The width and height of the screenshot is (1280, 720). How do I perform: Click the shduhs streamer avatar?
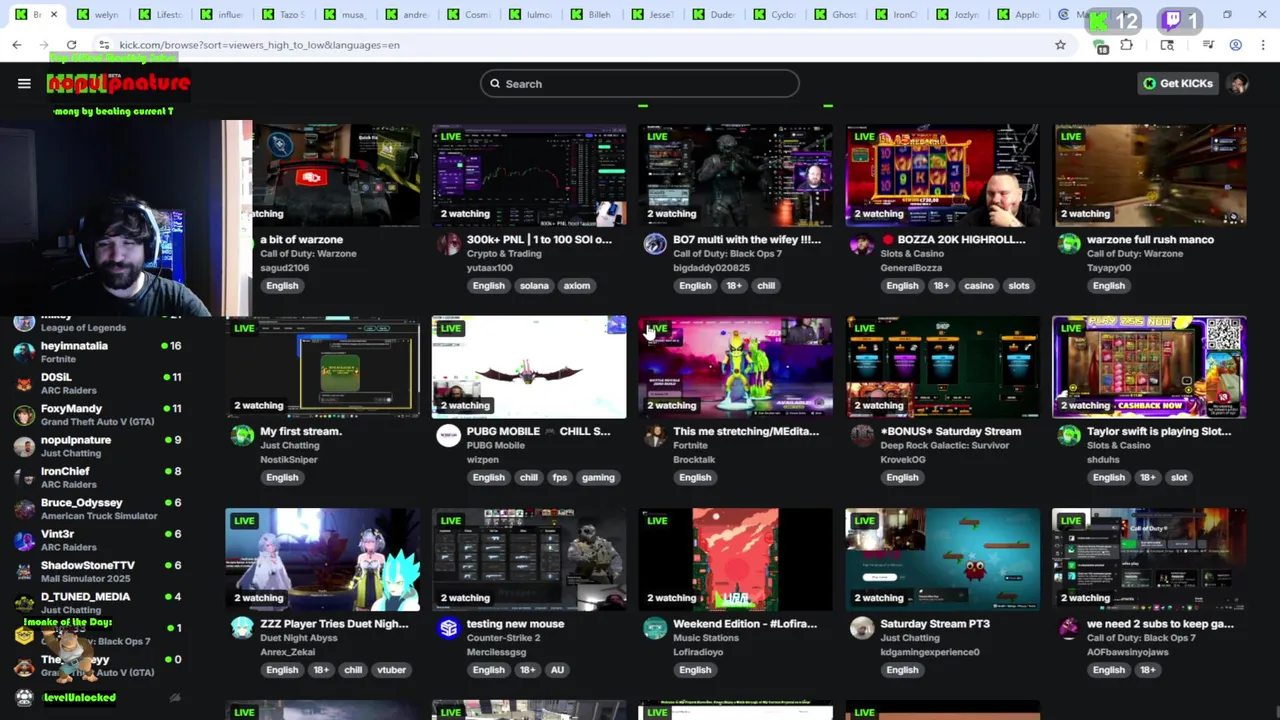pyautogui.click(x=1069, y=435)
